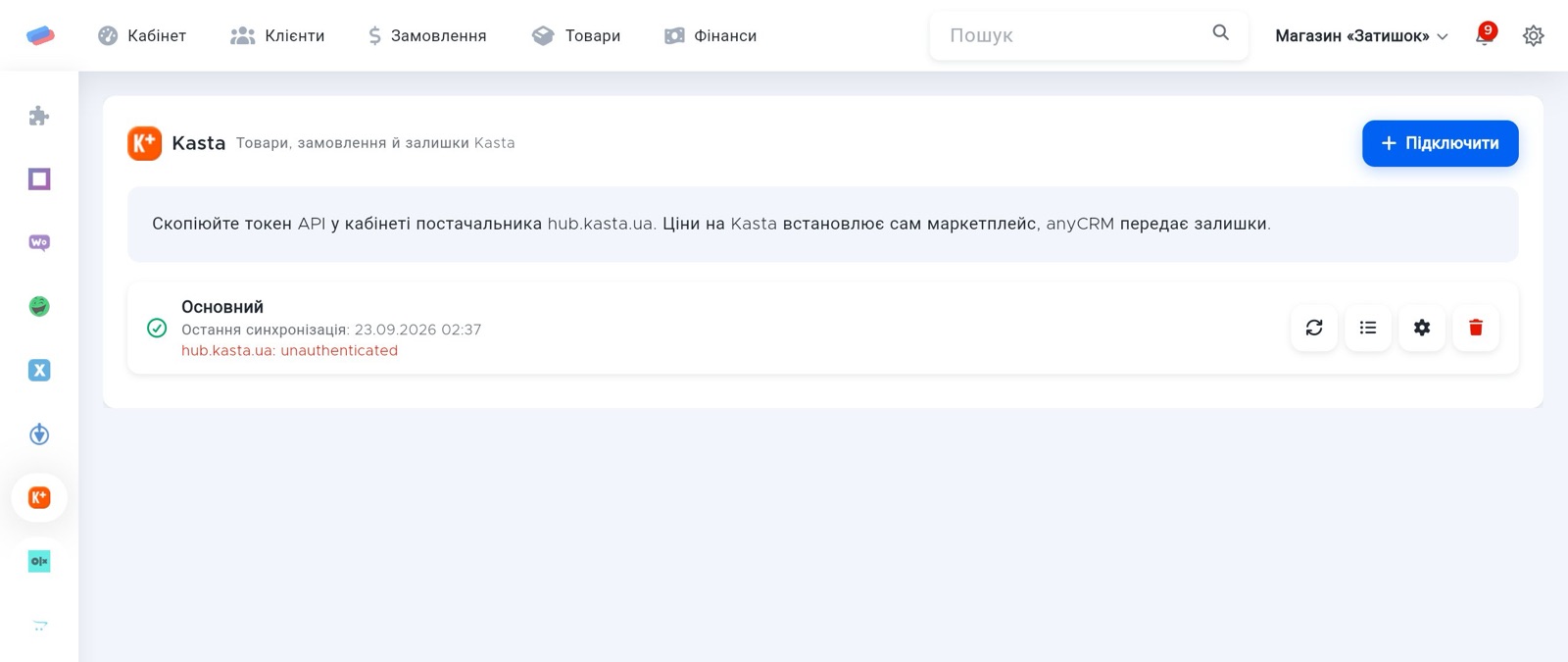
Task: Sync the Основний connection with the refresh icon
Action: (1314, 328)
